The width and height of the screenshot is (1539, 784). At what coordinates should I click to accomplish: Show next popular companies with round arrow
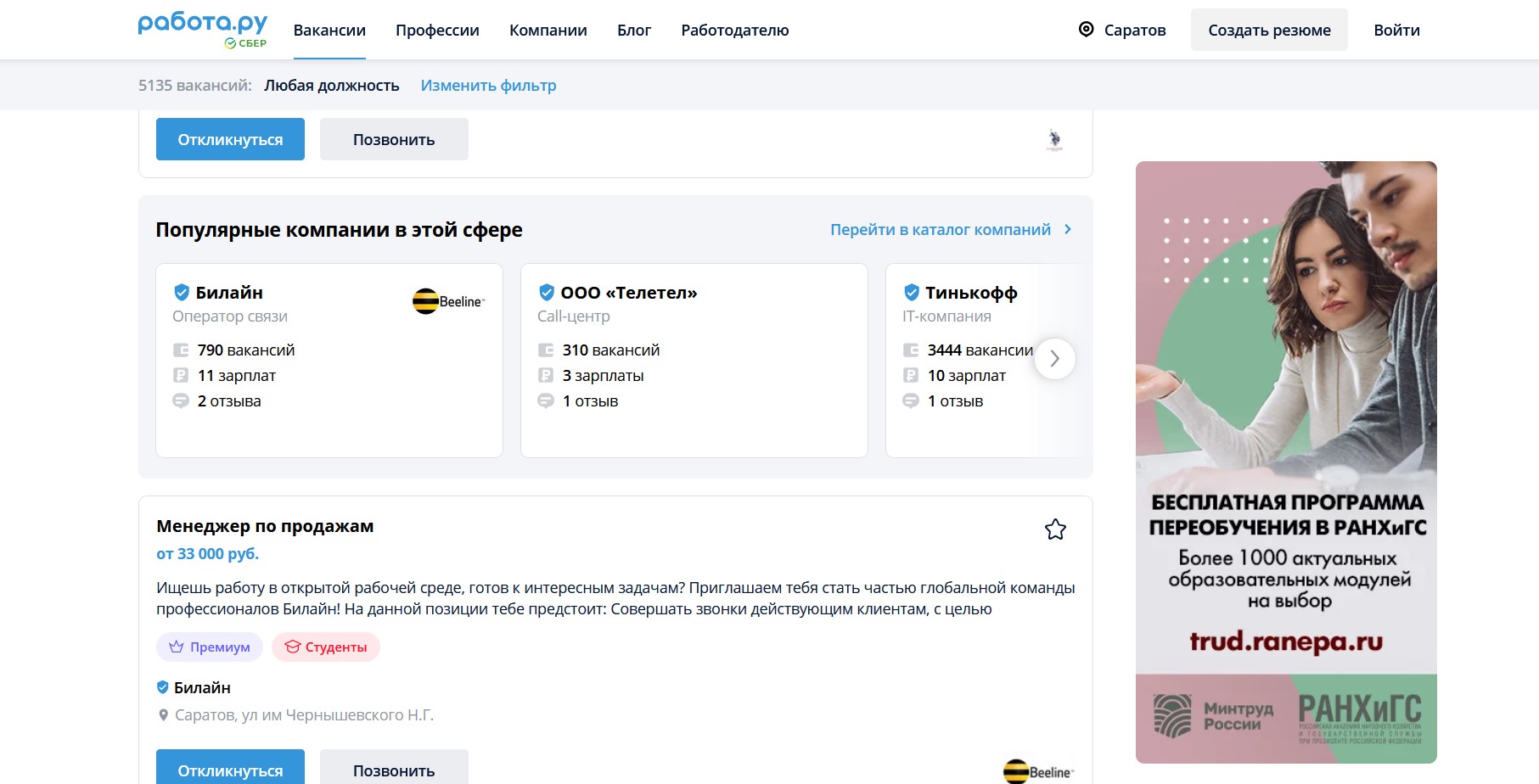[1055, 359]
